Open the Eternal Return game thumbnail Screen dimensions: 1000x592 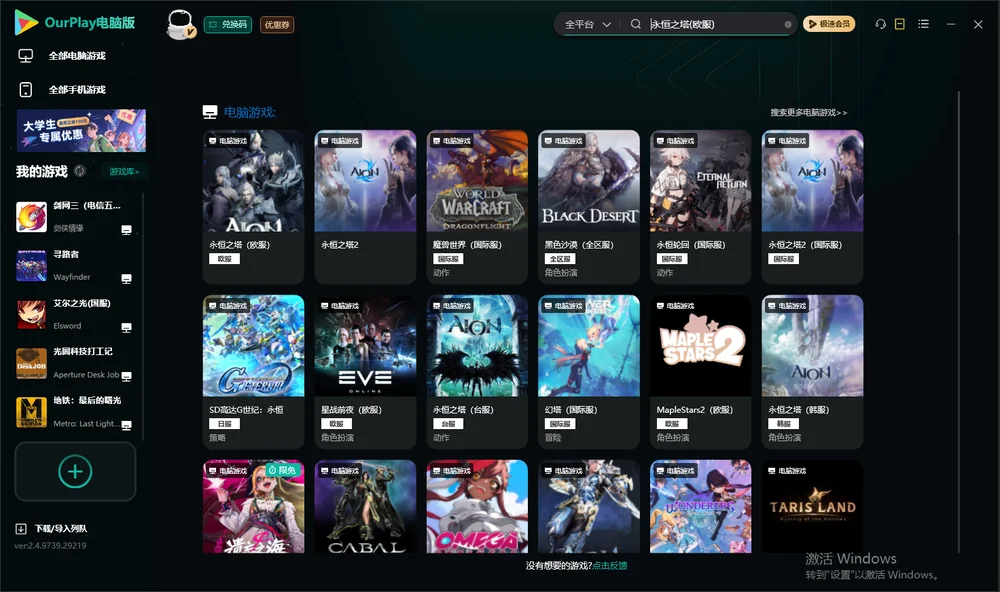pos(701,181)
